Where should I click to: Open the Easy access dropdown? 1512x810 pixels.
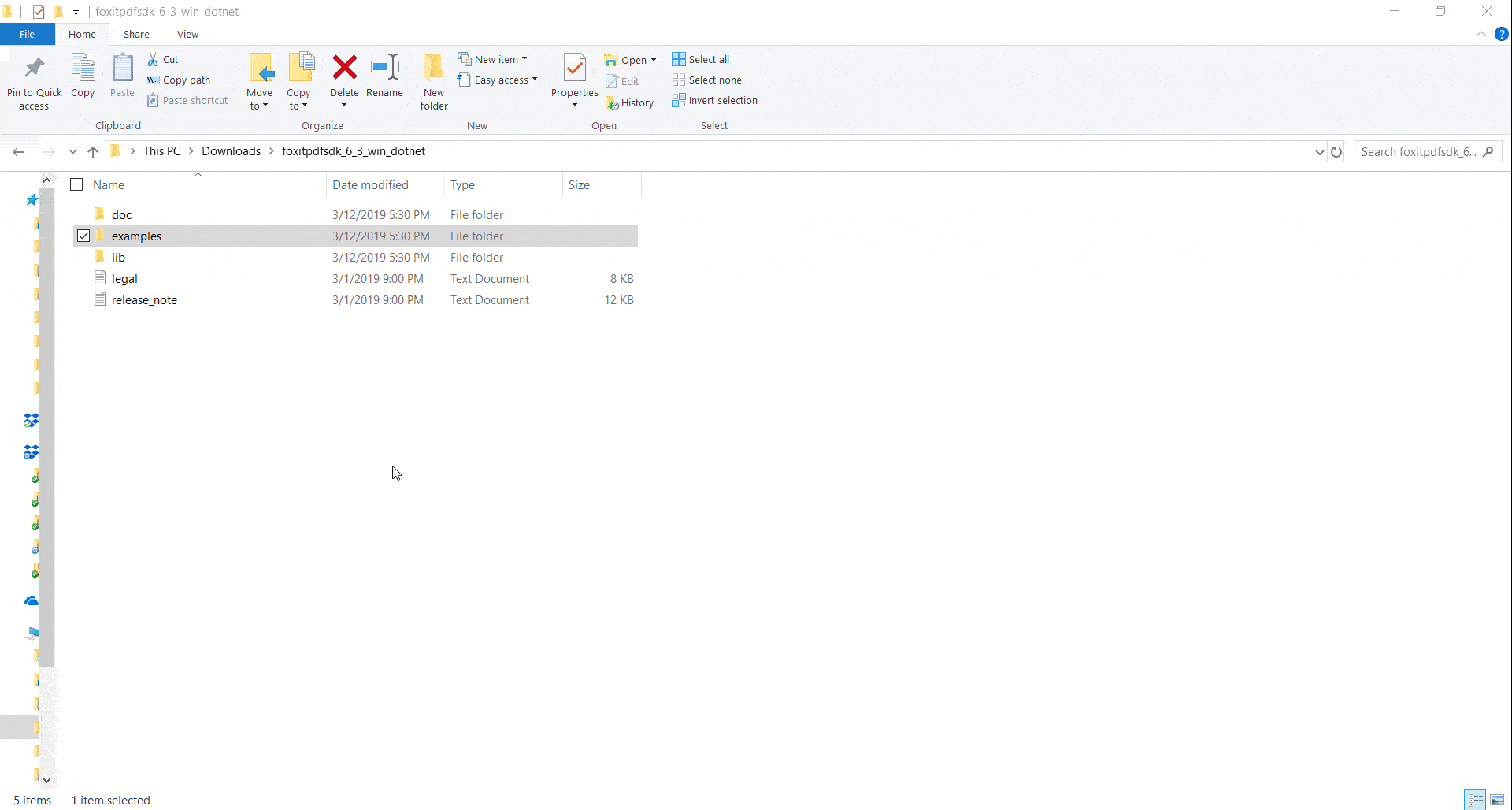497,80
